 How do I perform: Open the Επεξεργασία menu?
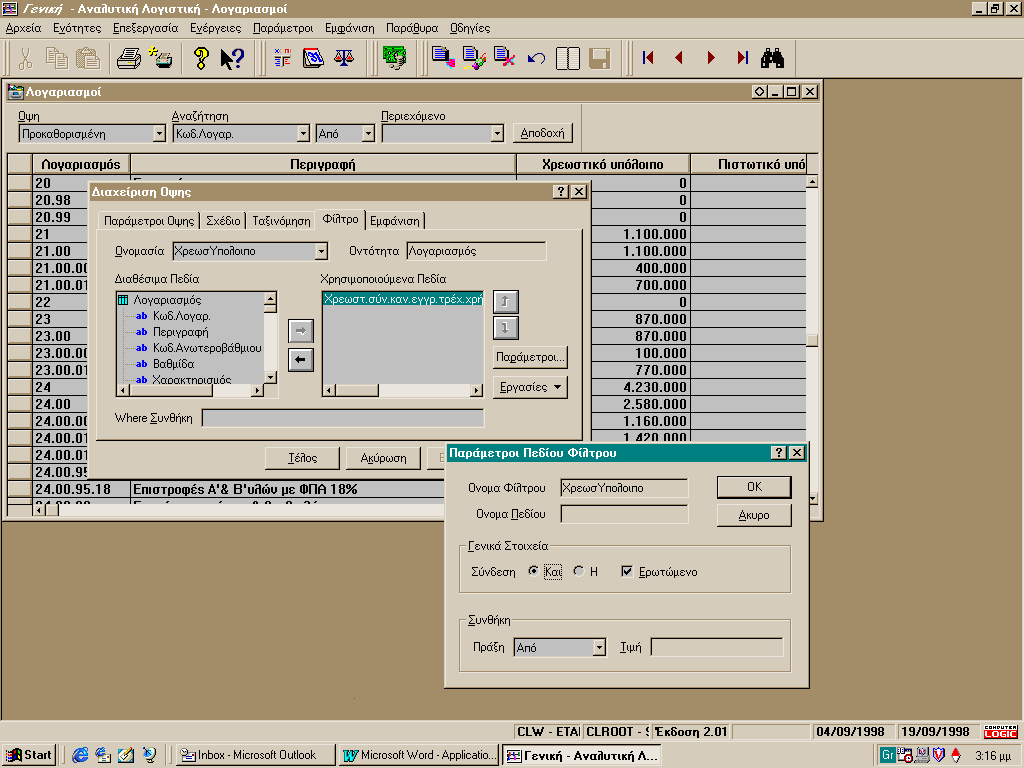146,28
